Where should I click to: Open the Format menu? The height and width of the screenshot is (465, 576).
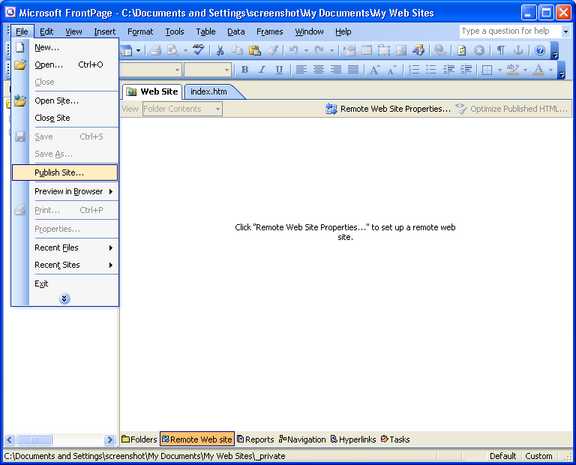point(140,32)
